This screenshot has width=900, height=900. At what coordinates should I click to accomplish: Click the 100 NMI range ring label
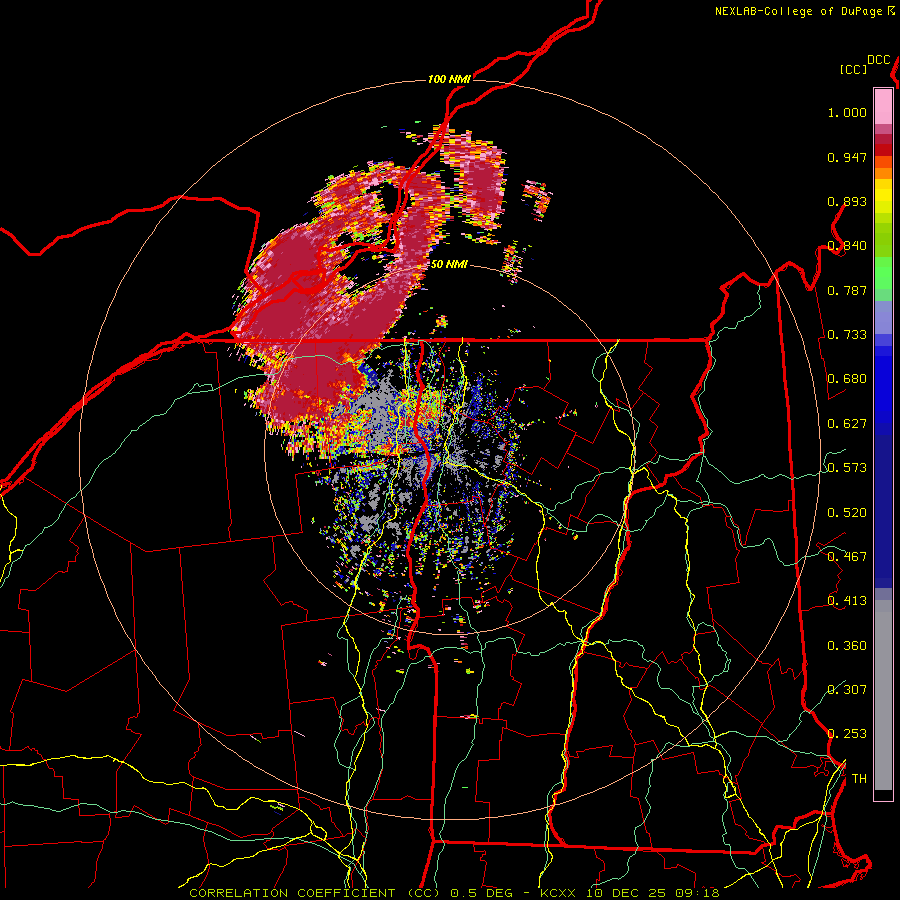coord(449,79)
